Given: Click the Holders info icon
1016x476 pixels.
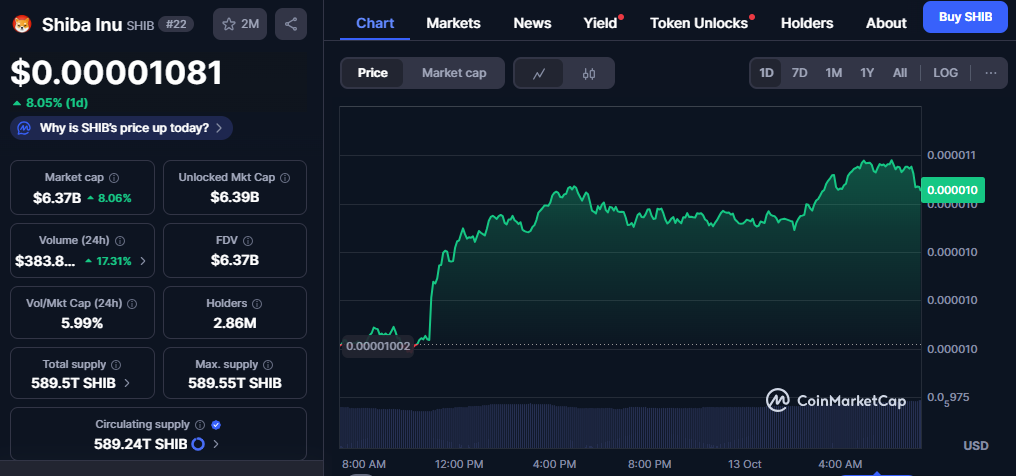Looking at the screenshot, I should click(256, 303).
